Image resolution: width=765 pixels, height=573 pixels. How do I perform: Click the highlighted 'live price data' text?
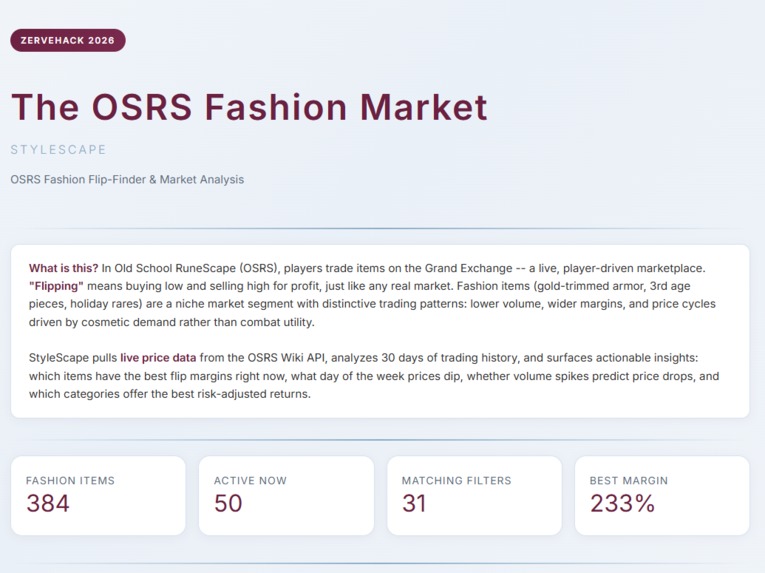pos(158,358)
